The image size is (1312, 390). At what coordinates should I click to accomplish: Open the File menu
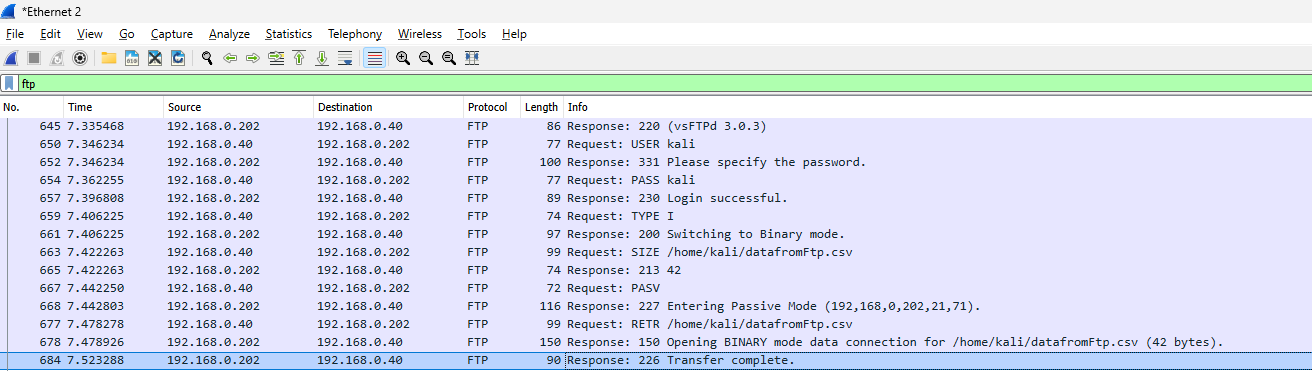tap(15, 34)
